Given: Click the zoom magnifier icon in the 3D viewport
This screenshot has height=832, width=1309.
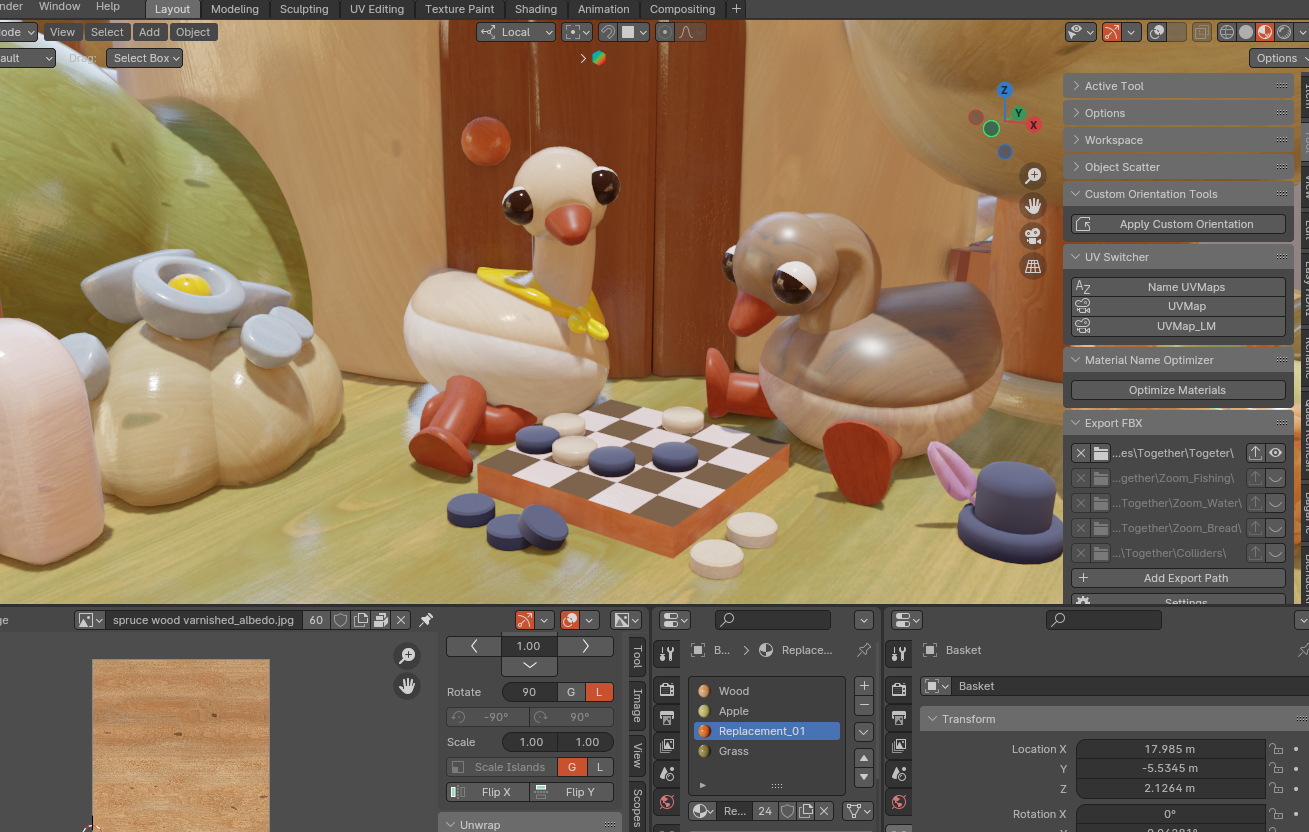Looking at the screenshot, I should [x=1033, y=176].
